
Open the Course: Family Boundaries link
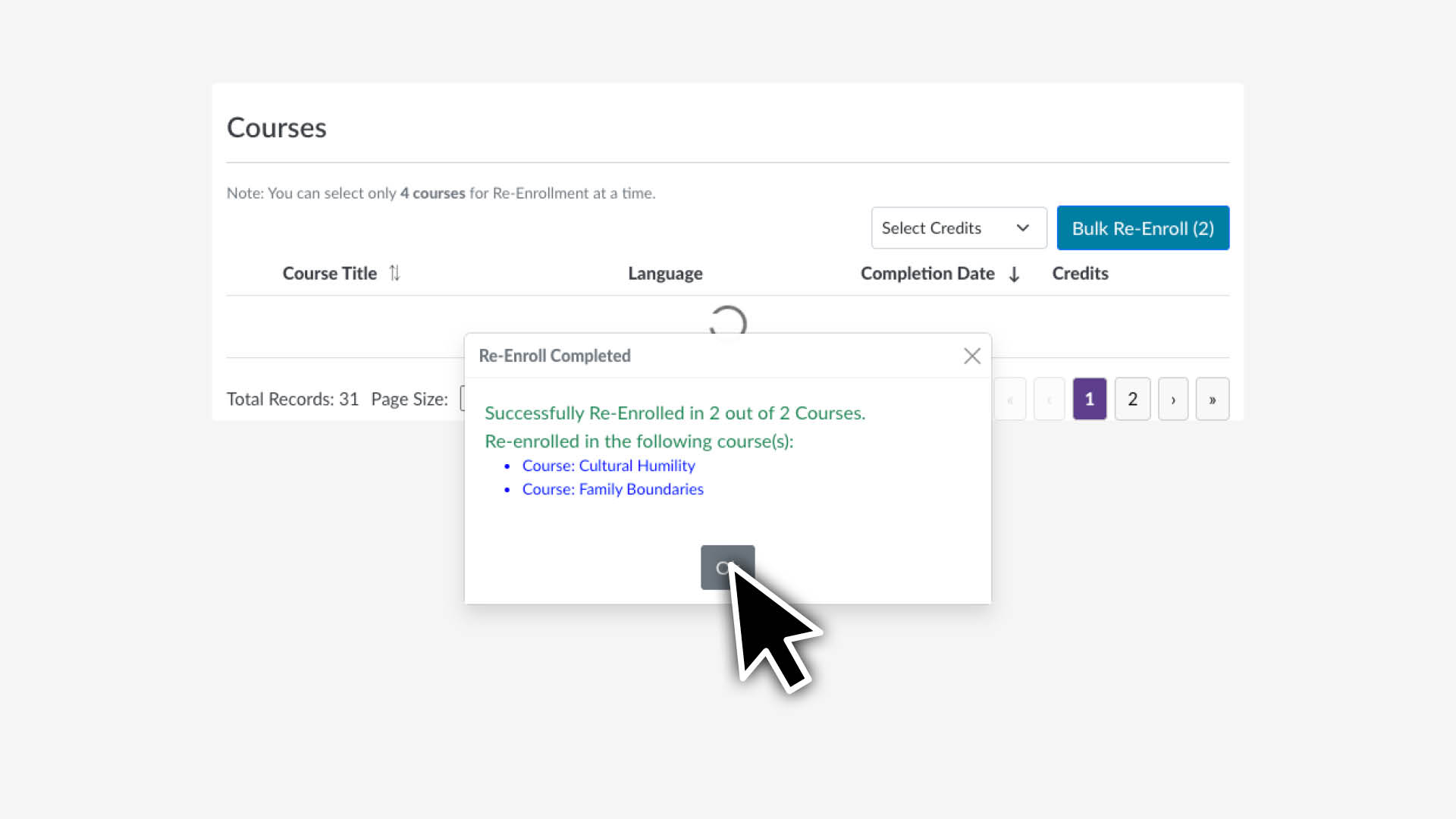click(x=613, y=489)
